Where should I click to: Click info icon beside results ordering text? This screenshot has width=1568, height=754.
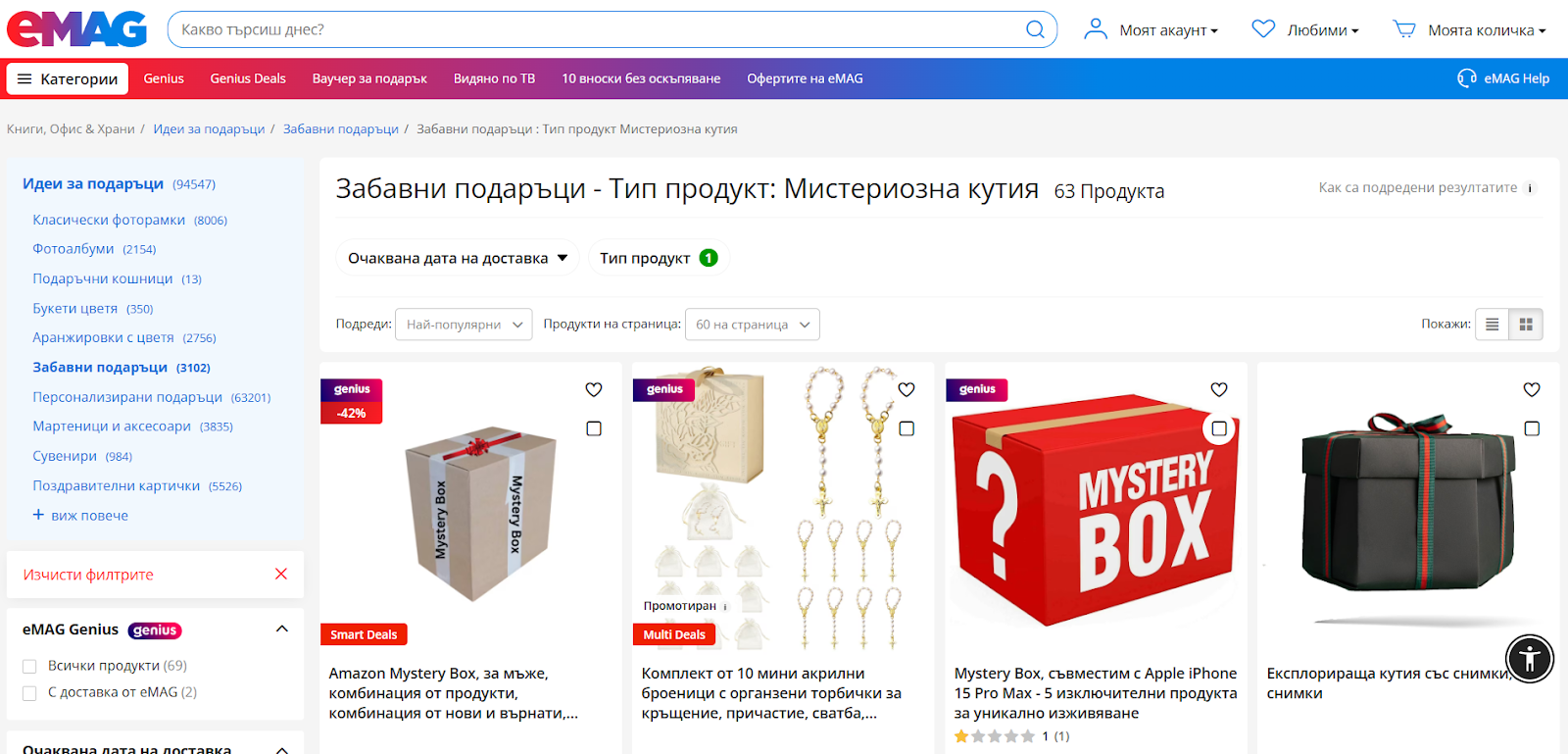click(x=1531, y=188)
